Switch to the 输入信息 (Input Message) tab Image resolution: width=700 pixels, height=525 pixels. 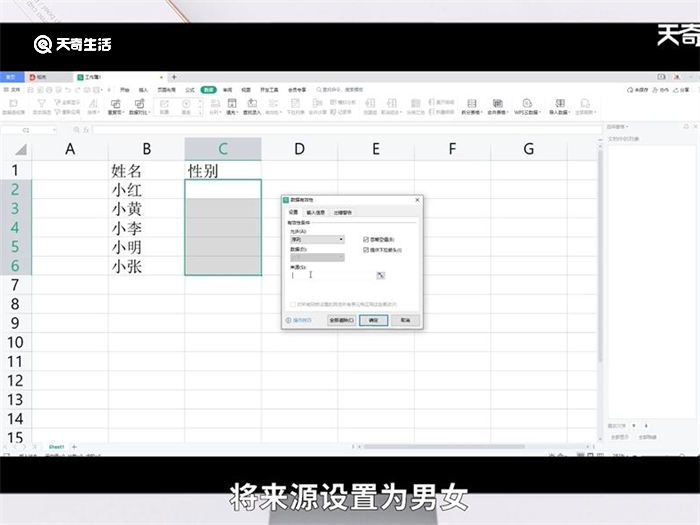coord(316,212)
